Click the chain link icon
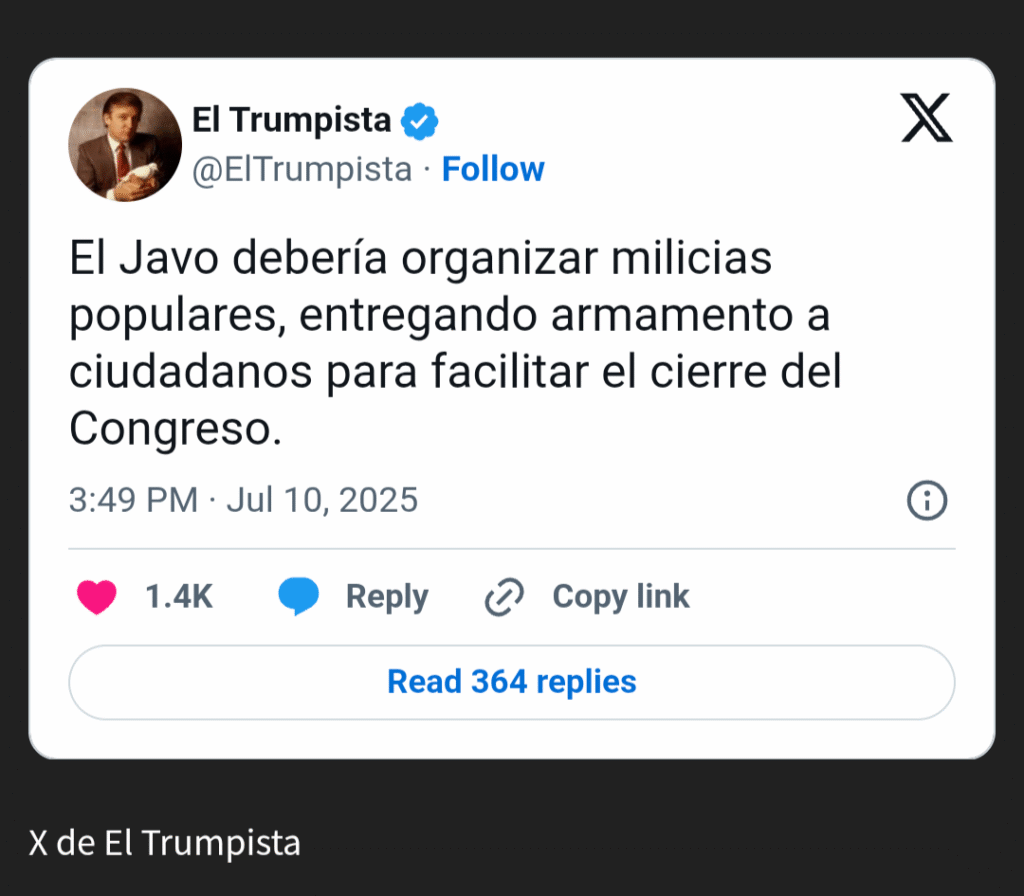The image size is (1024, 896). pos(504,597)
